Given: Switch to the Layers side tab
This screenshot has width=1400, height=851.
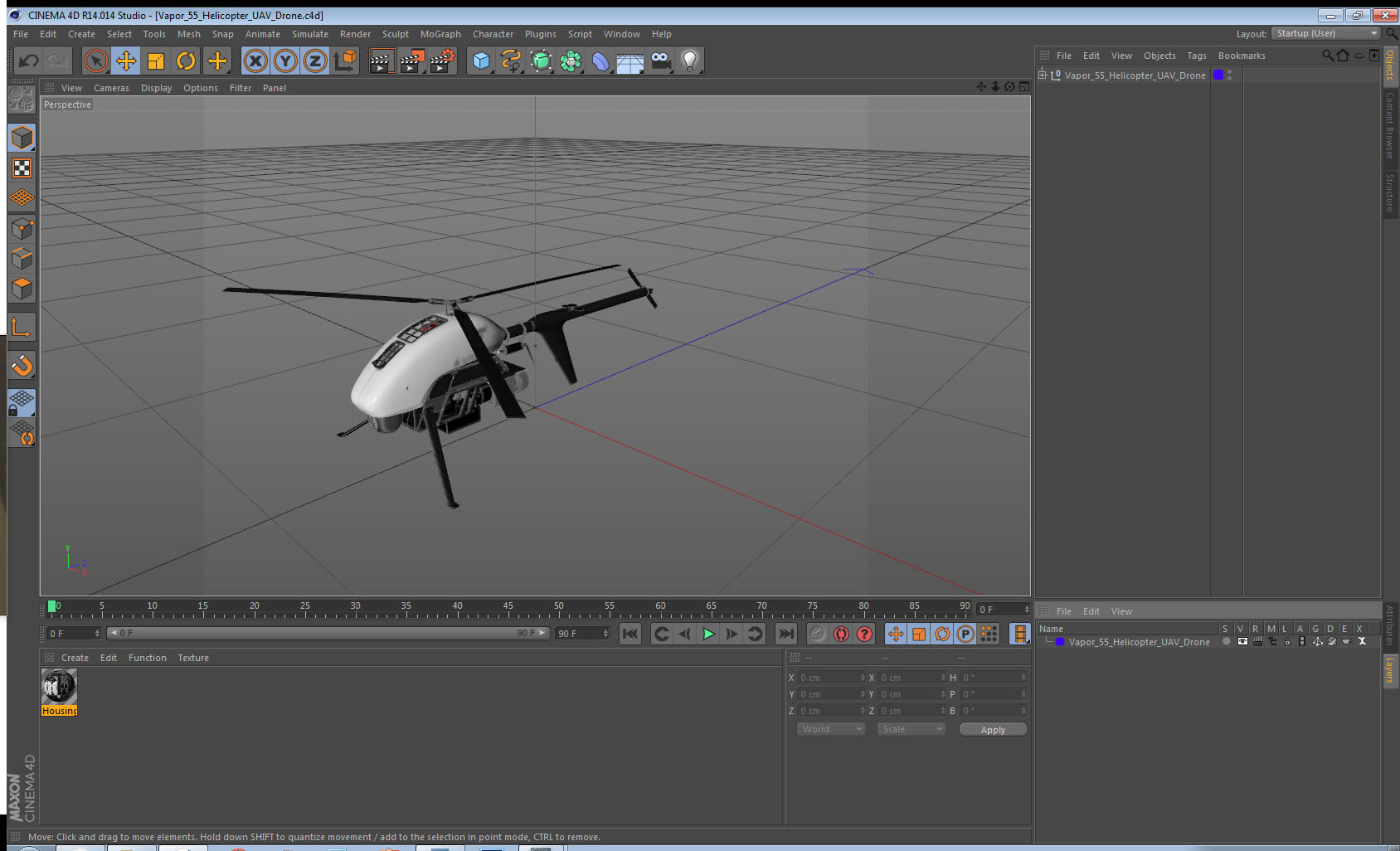Looking at the screenshot, I should (1390, 670).
